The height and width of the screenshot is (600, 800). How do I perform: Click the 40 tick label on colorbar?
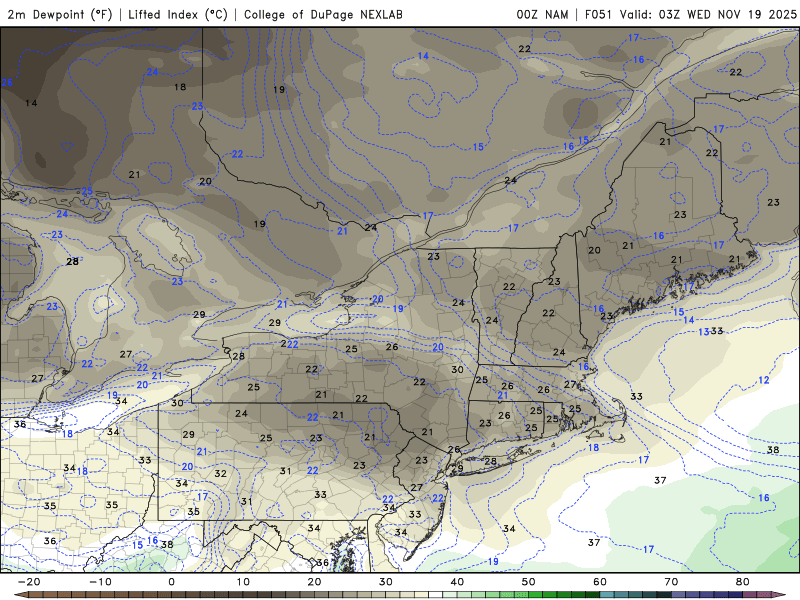tap(457, 582)
